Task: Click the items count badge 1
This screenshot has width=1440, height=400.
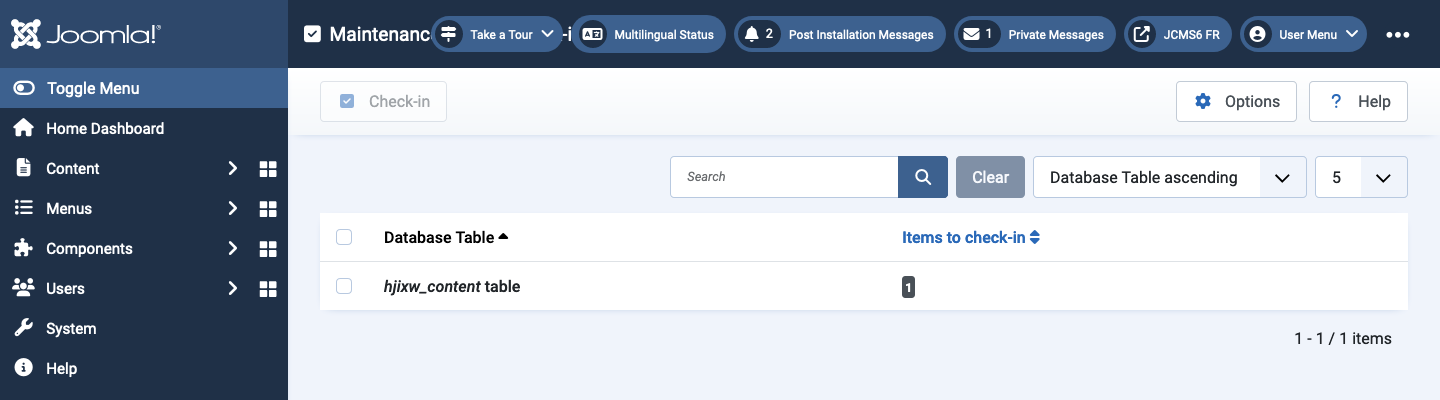Action: tap(908, 287)
